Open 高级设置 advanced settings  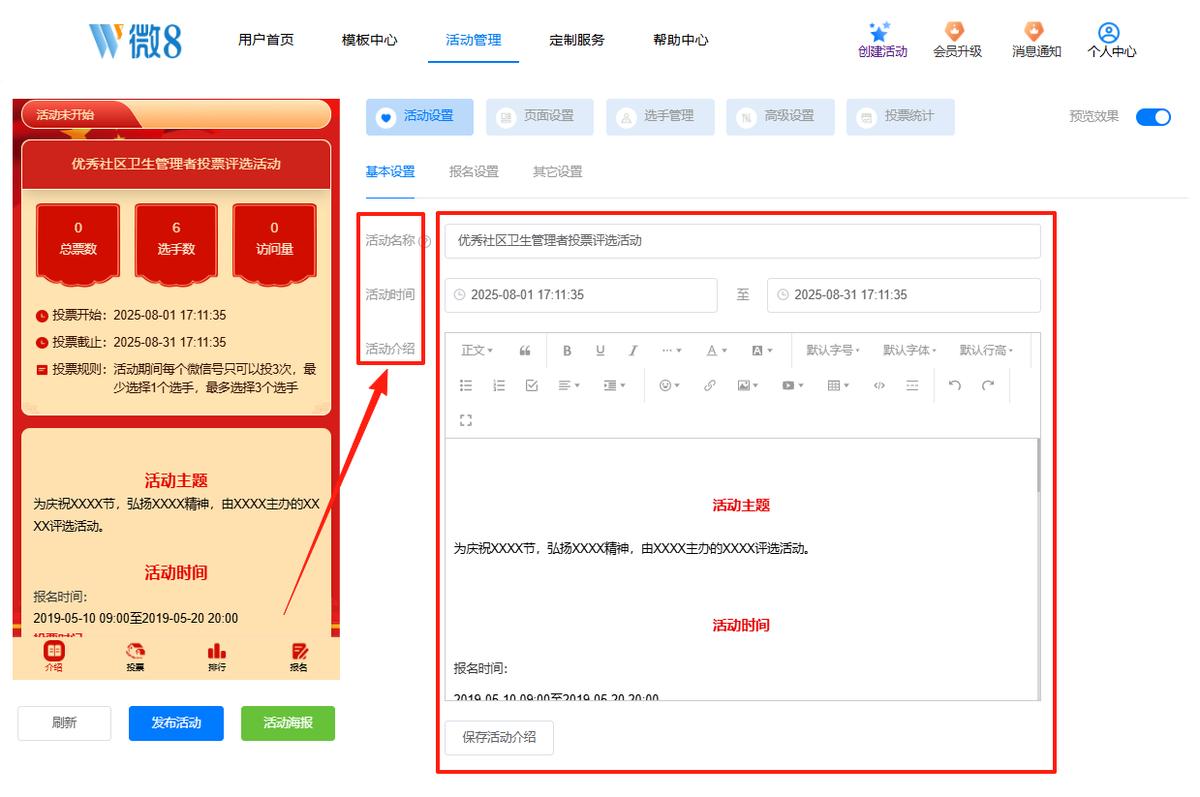tap(780, 117)
